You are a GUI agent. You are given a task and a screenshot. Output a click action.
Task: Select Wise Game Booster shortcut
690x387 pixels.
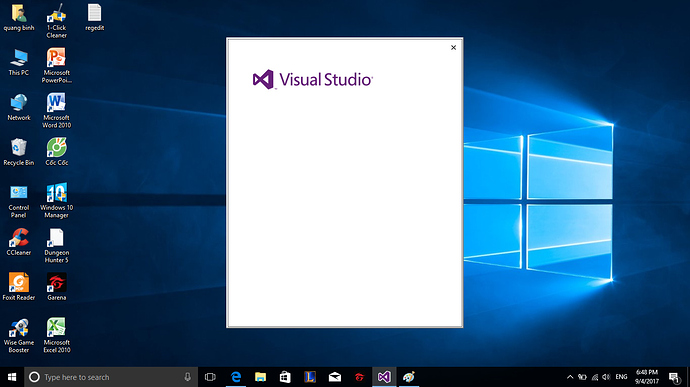18,336
